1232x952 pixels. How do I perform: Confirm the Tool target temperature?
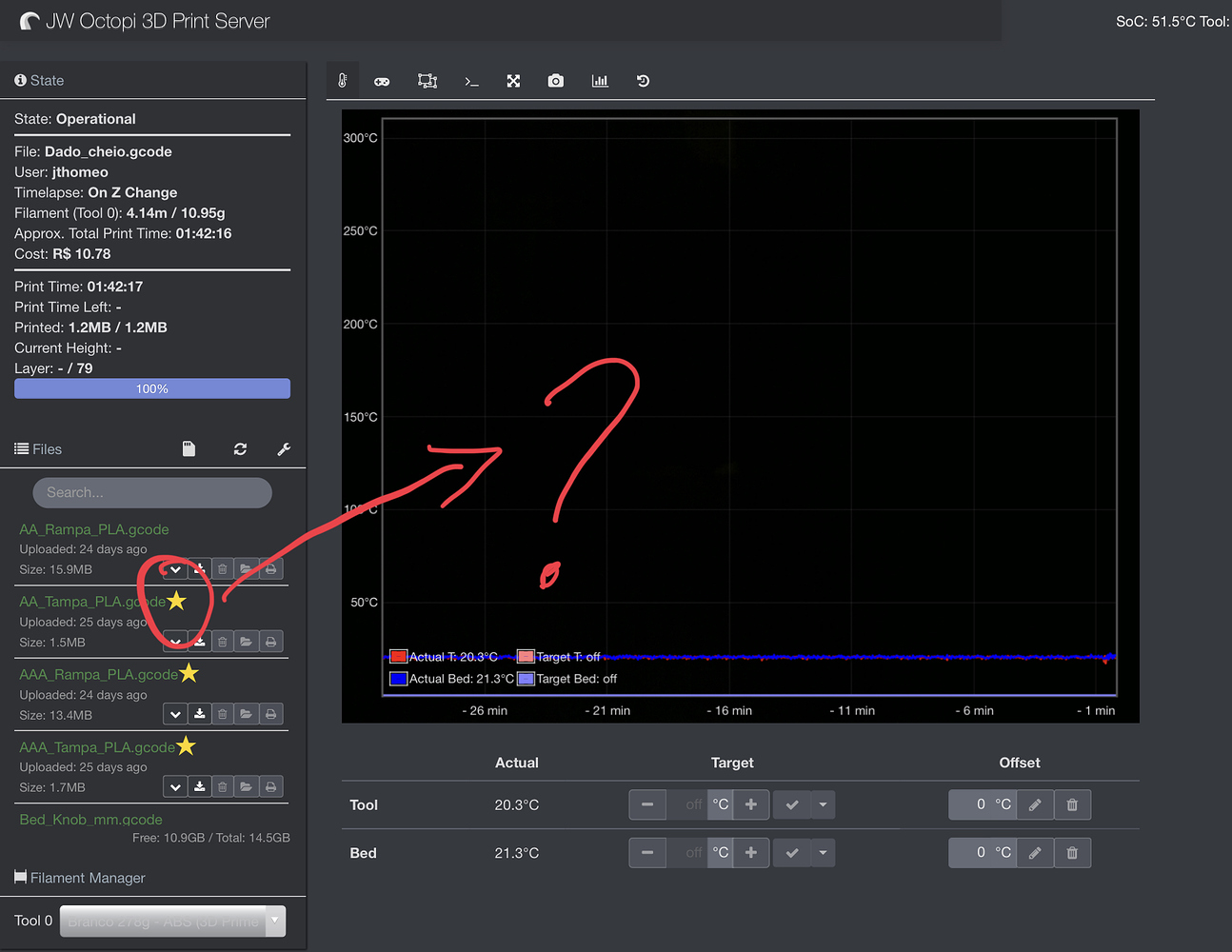tap(791, 804)
